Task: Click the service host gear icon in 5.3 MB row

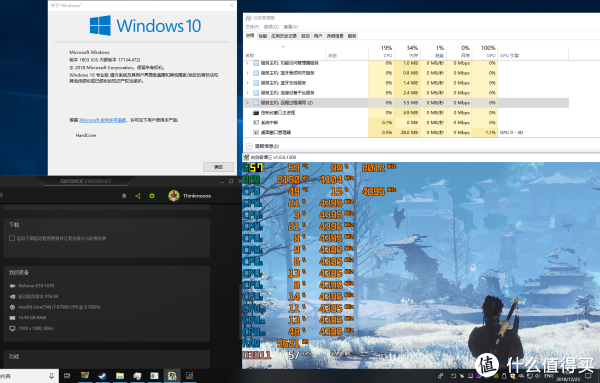Action: pyautogui.click(x=256, y=103)
